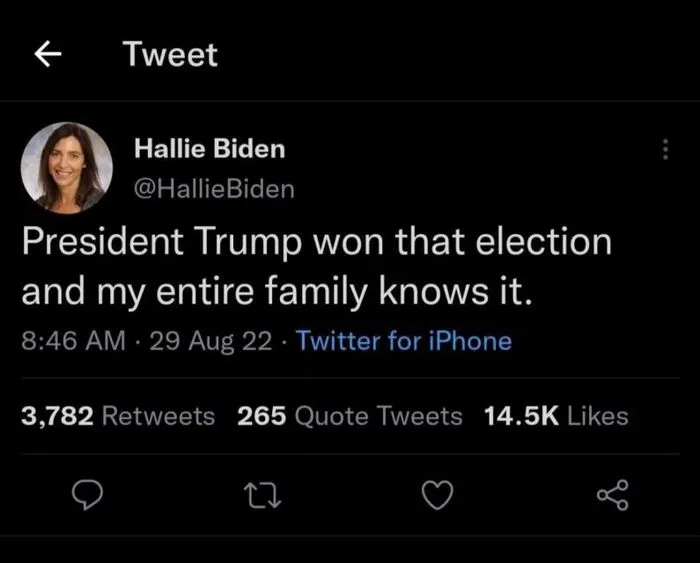Click the tweet line mentioning President Trump
This screenshot has height=563, width=700.
316,243
